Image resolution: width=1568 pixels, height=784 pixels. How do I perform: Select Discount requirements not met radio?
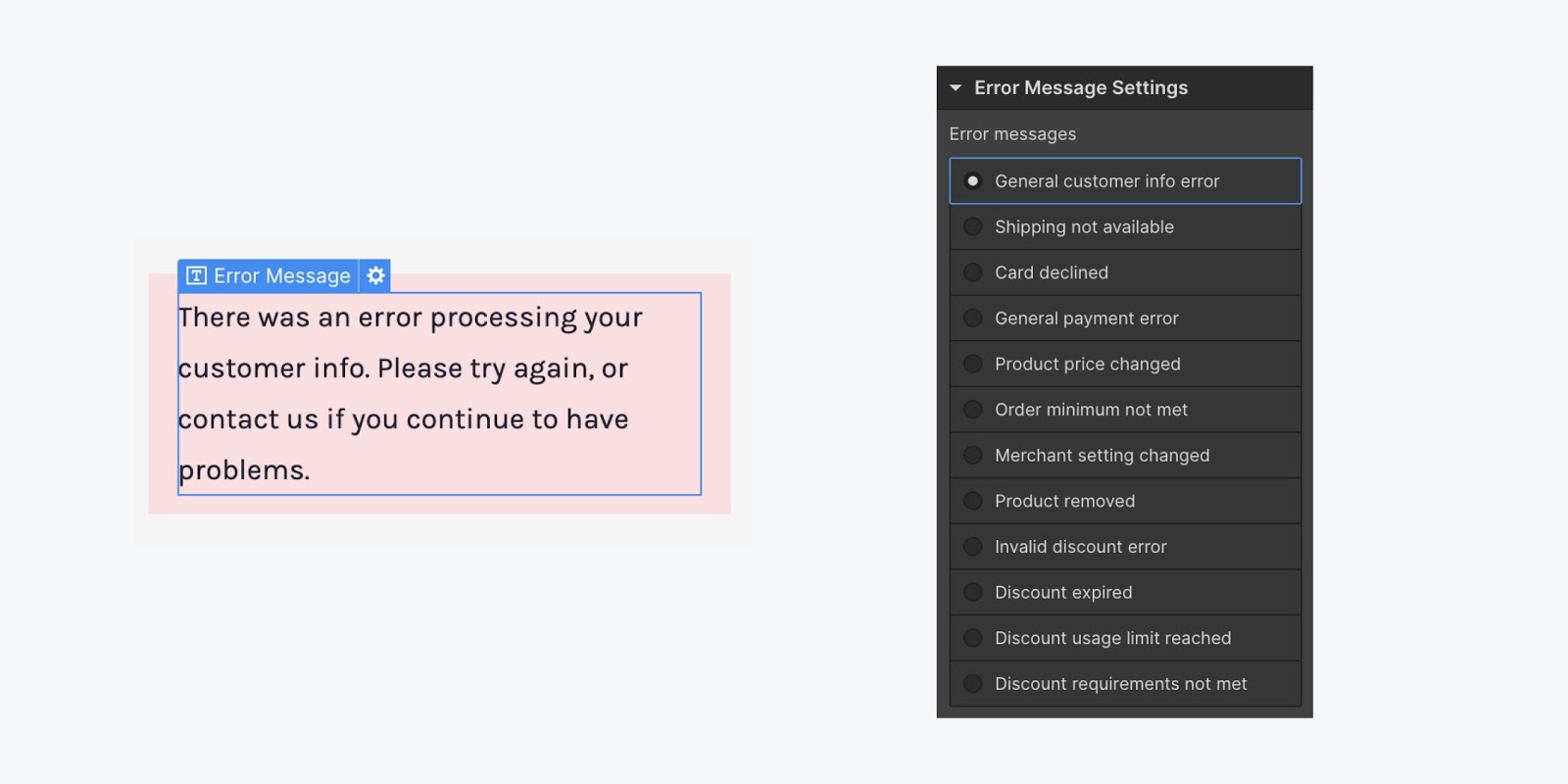[x=972, y=684]
